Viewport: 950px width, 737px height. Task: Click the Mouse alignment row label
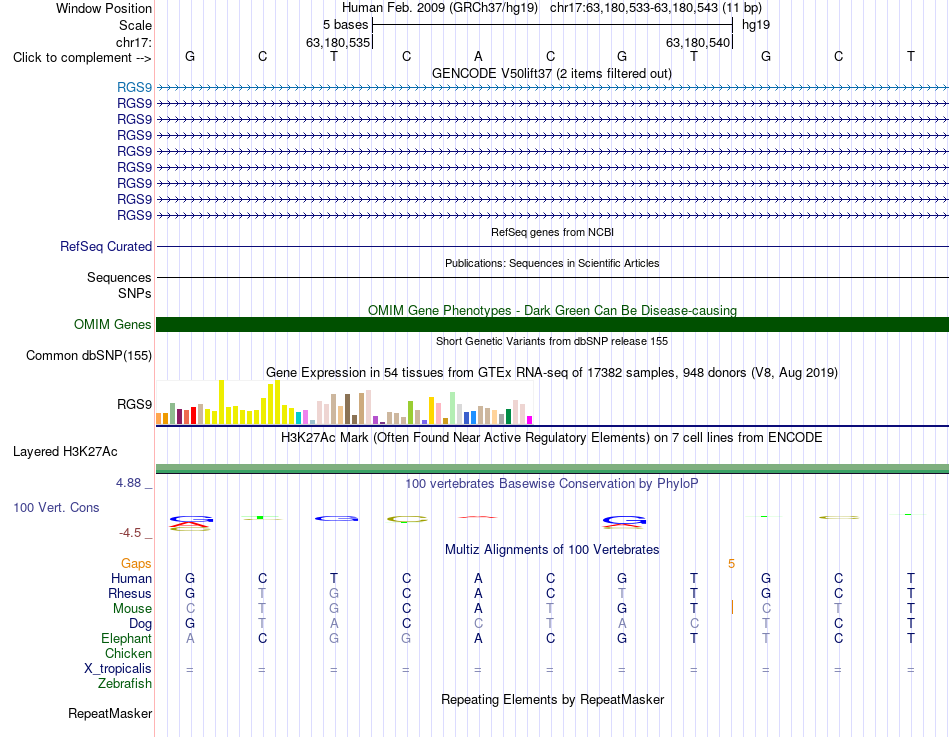pyautogui.click(x=132, y=608)
